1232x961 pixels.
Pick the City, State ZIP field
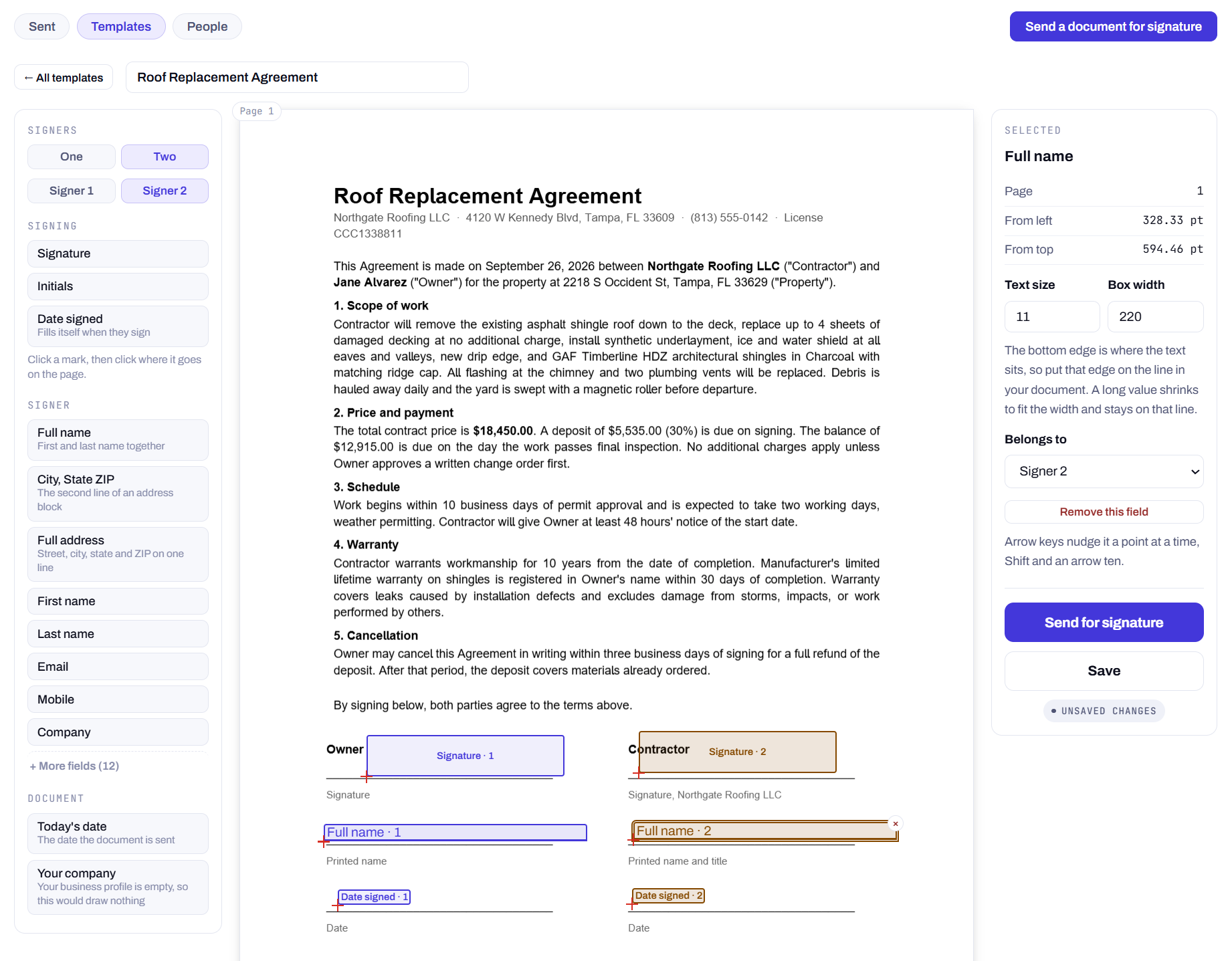(118, 494)
